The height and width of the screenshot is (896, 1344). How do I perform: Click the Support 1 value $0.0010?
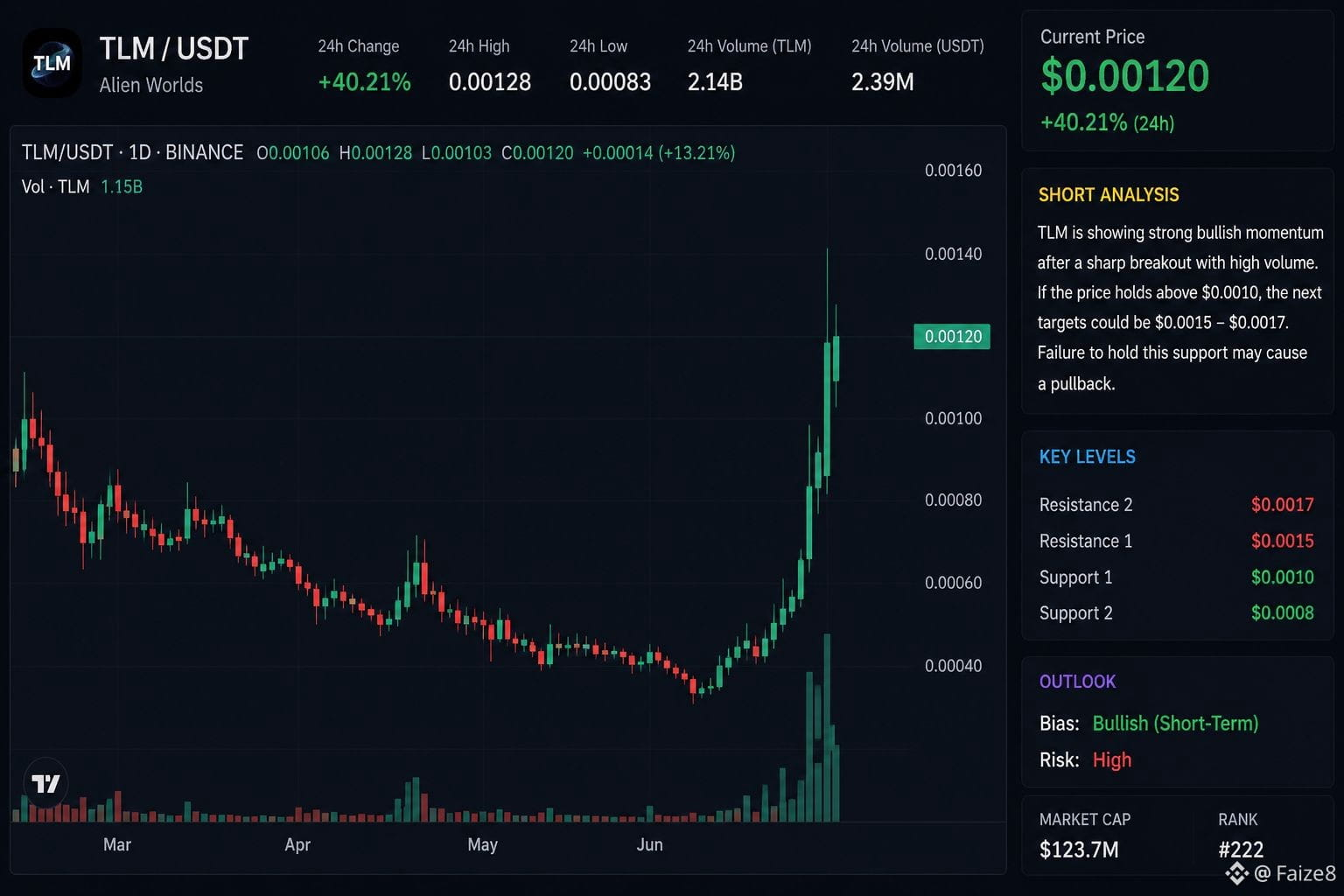pos(1282,577)
